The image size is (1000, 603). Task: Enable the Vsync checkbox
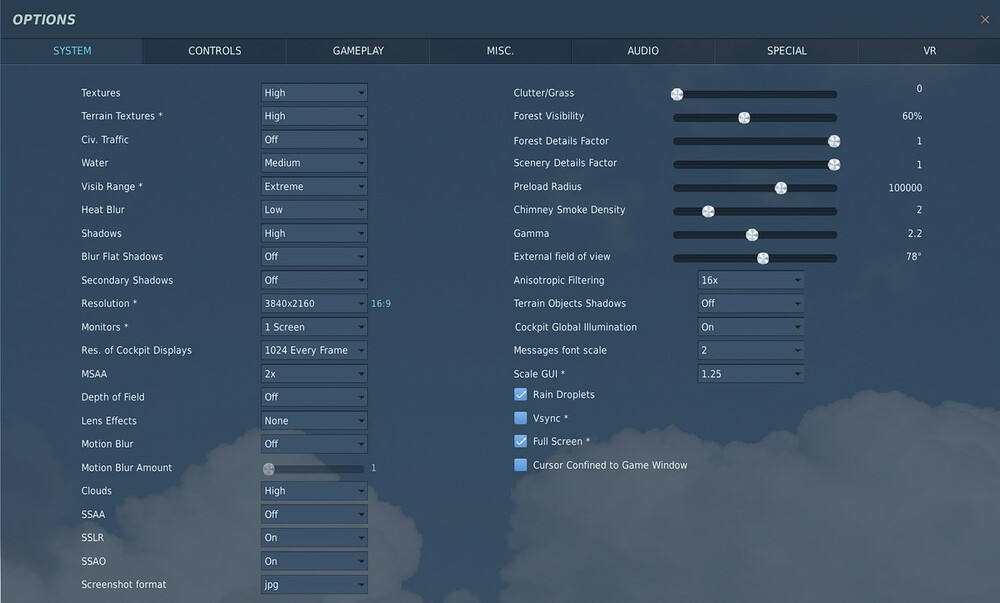pos(520,417)
